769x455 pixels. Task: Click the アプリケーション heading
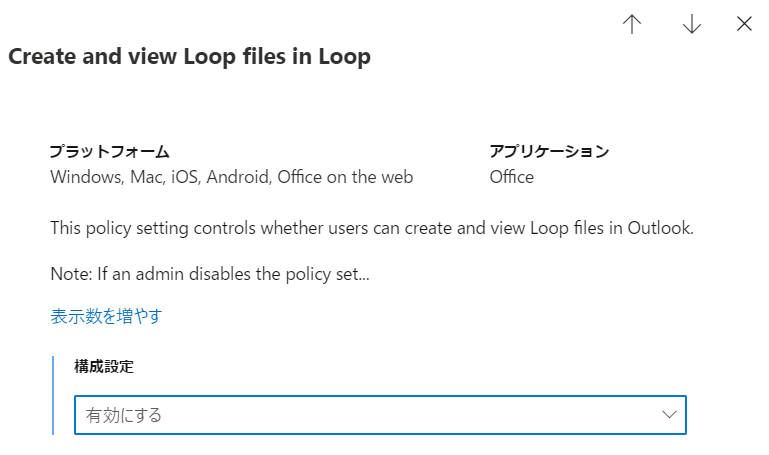(549, 152)
